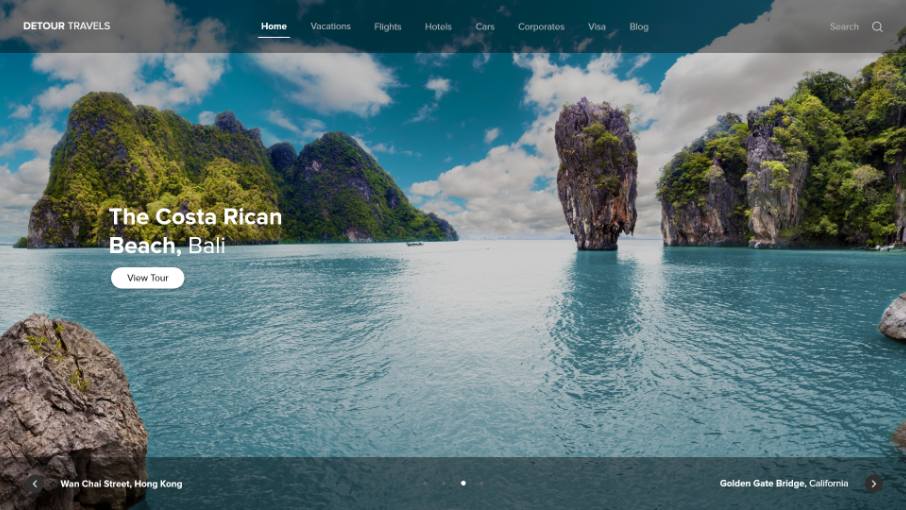Screen dimensions: 906x510
Task: Open the Home nav item
Action: click(x=274, y=26)
